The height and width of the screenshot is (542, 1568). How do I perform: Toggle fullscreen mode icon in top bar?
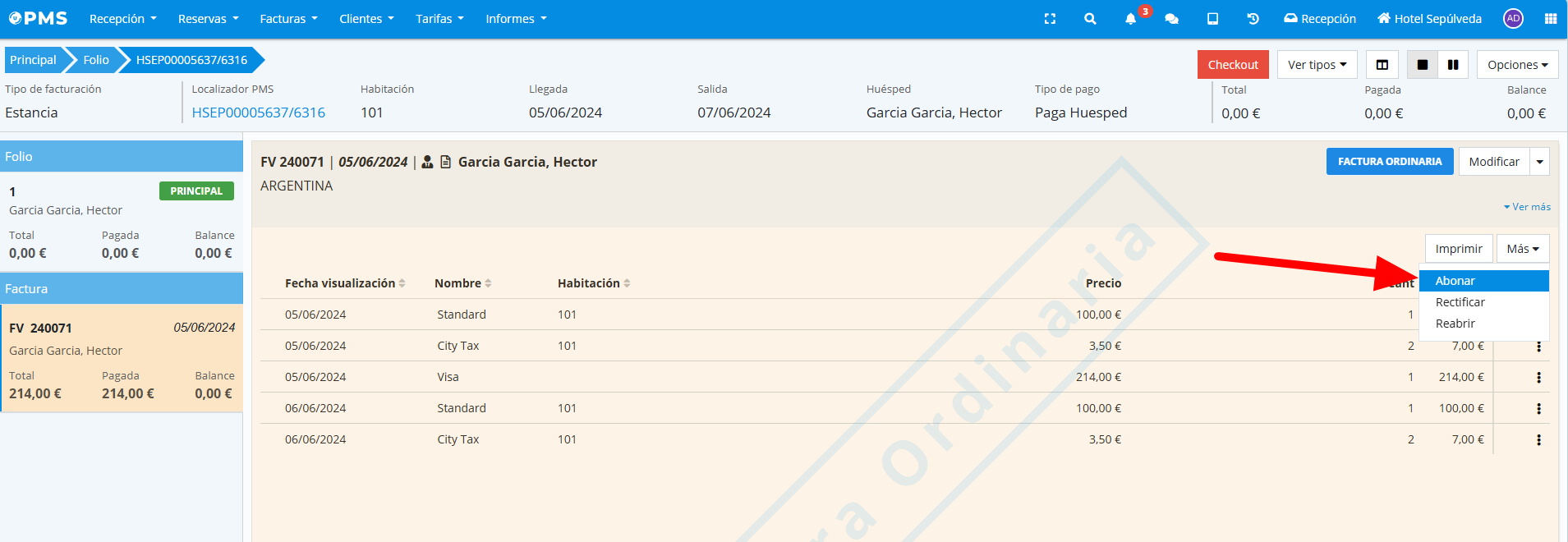[x=1050, y=19]
